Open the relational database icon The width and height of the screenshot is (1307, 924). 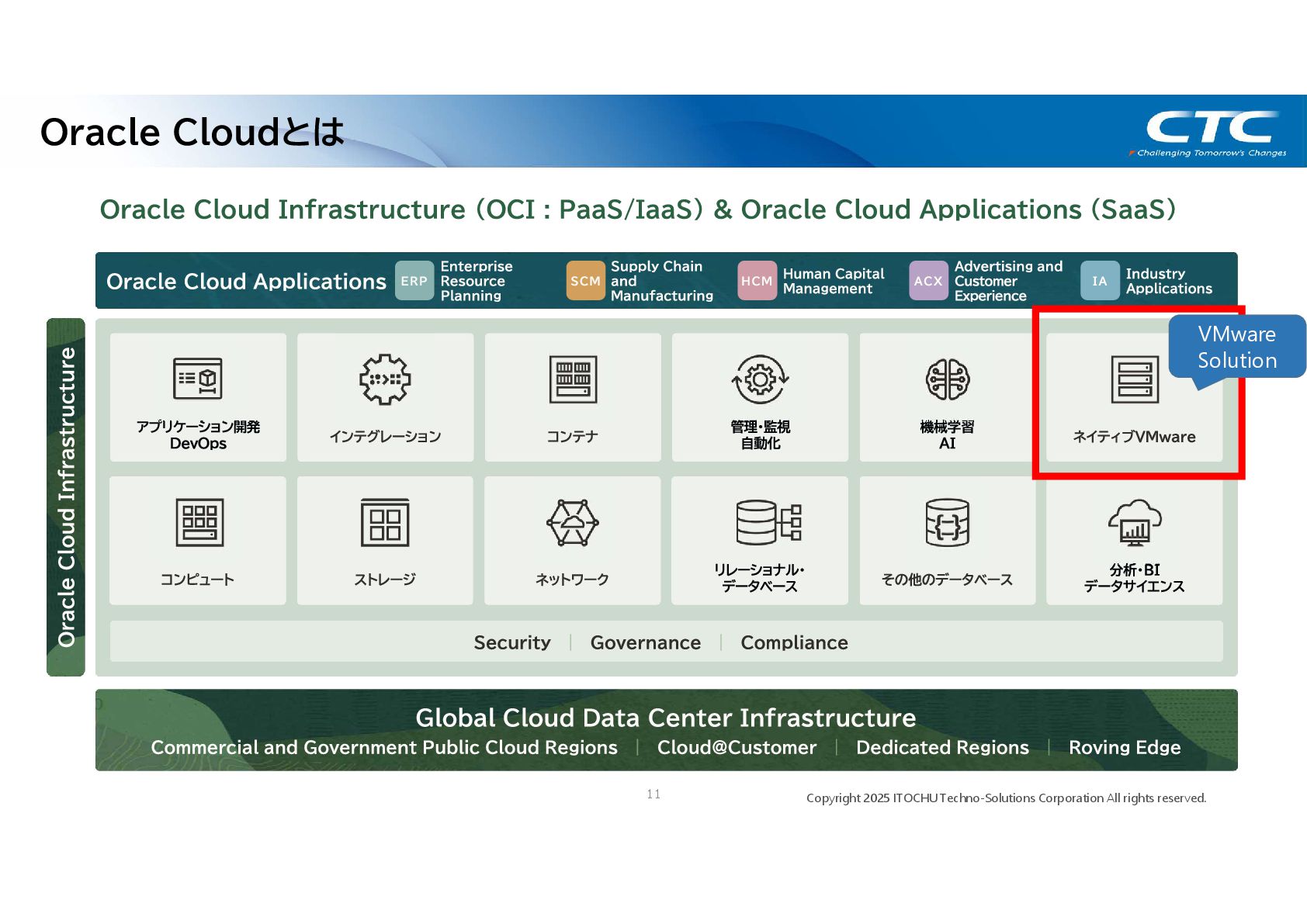(768, 522)
